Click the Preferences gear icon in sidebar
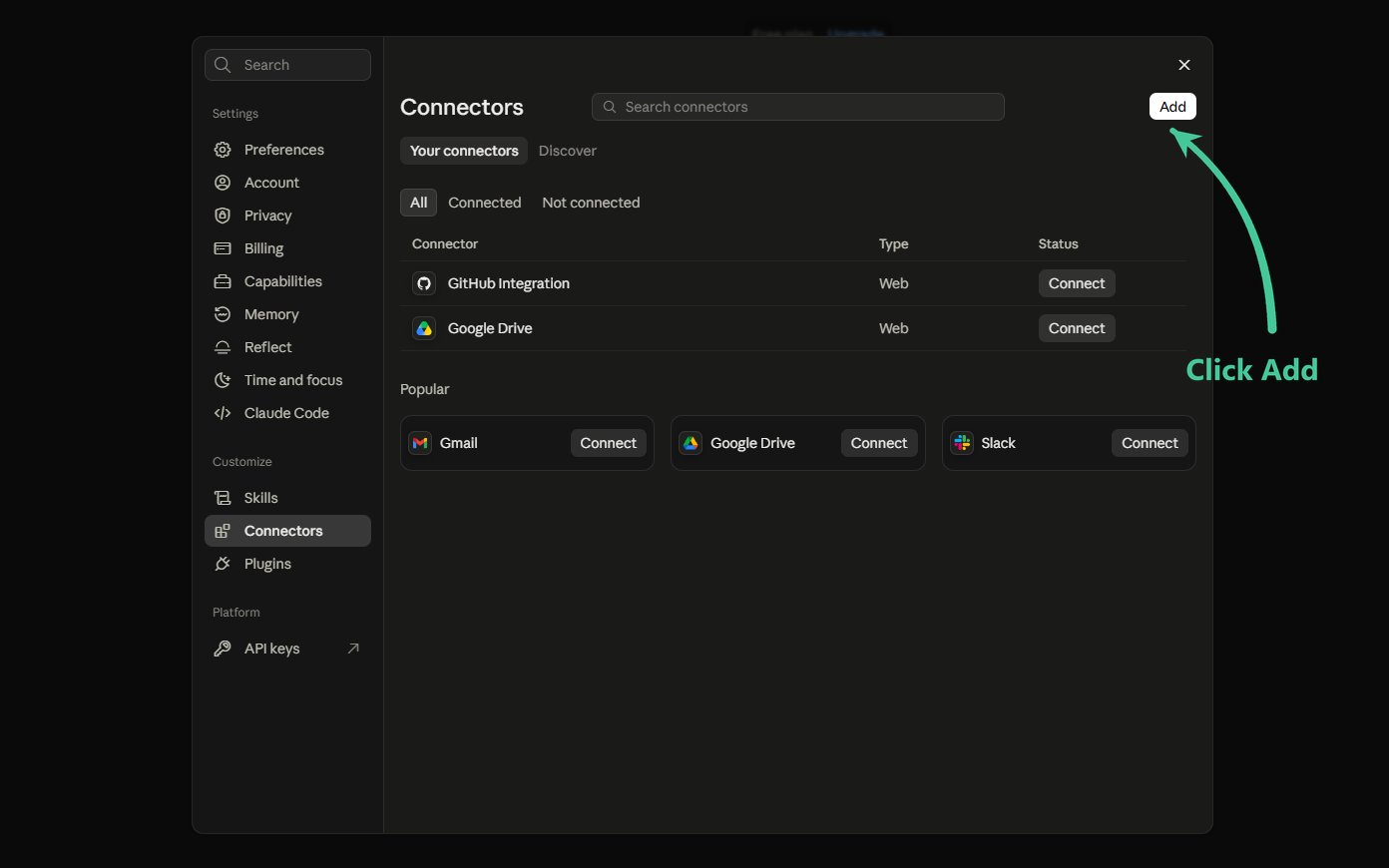1389x868 pixels. pos(223,150)
